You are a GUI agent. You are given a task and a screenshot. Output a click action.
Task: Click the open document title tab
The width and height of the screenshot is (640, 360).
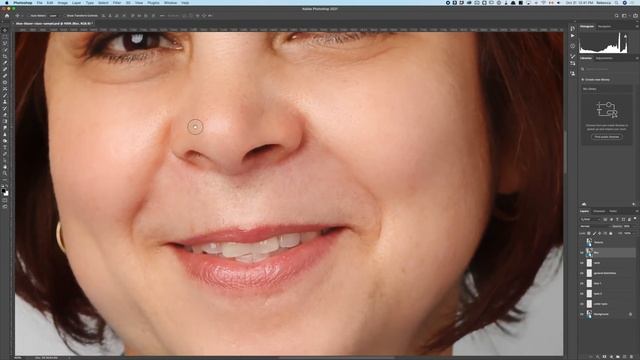pyautogui.click(x=54, y=23)
